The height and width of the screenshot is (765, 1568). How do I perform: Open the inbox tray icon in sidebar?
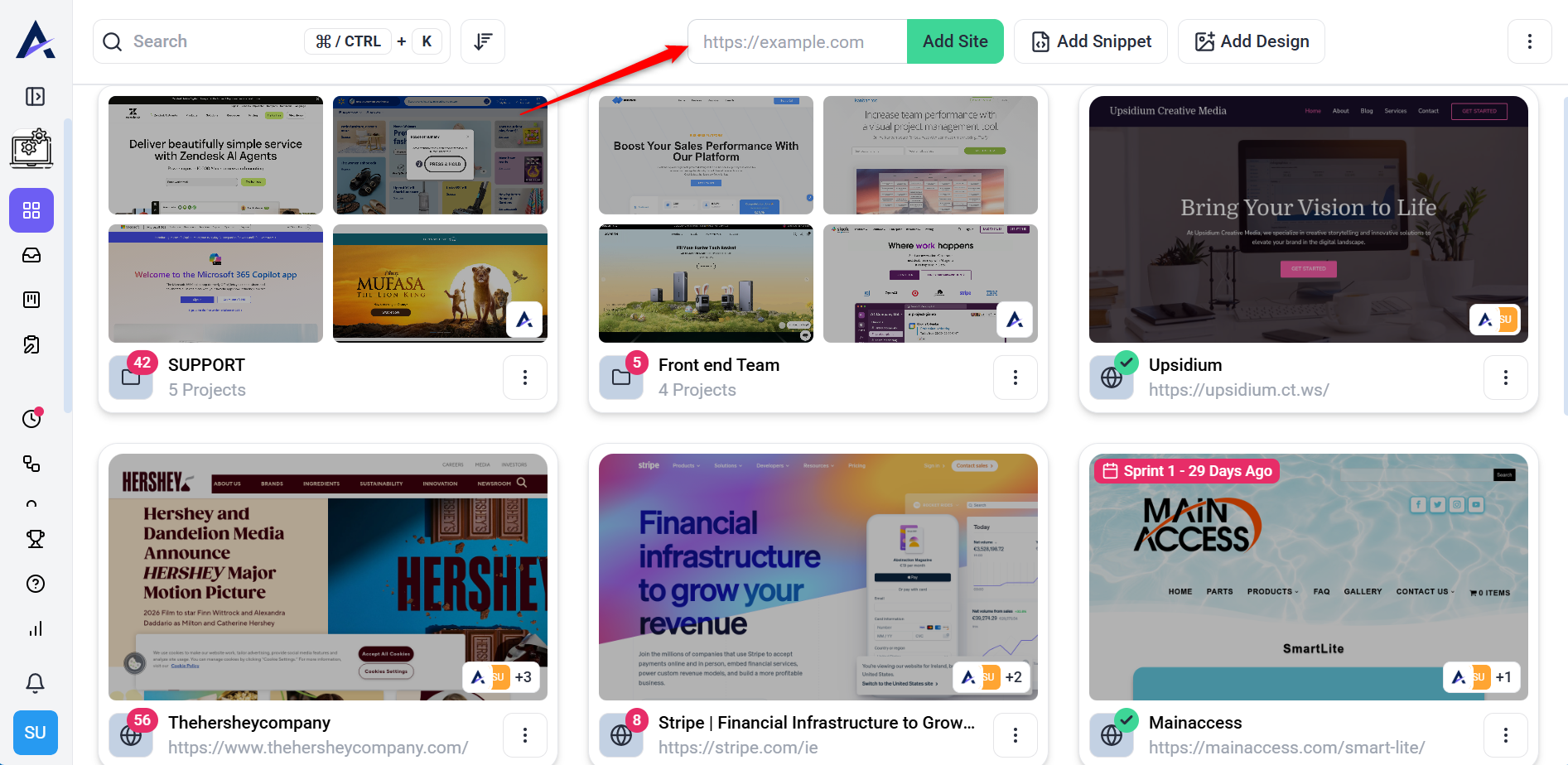pos(31,255)
